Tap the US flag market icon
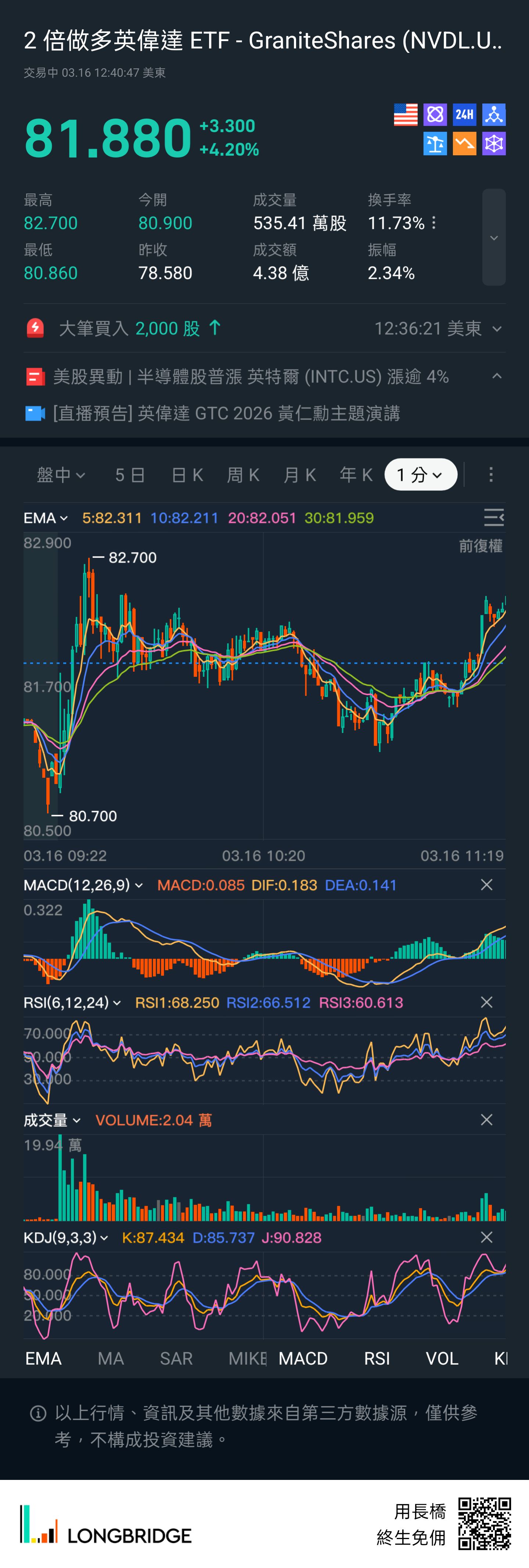This screenshot has width=529, height=1568. click(405, 115)
